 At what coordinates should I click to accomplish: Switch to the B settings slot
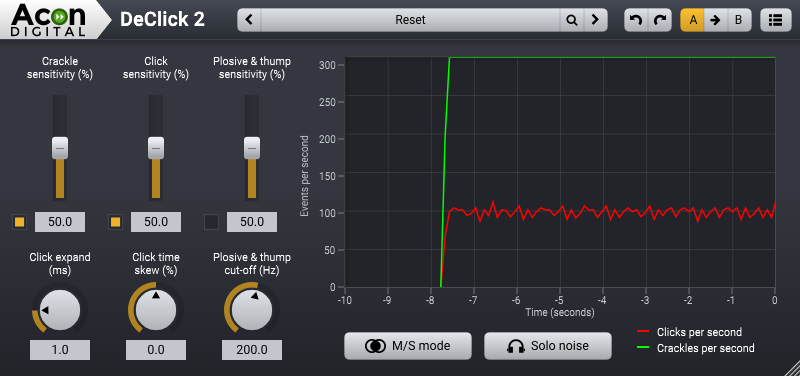[738, 20]
